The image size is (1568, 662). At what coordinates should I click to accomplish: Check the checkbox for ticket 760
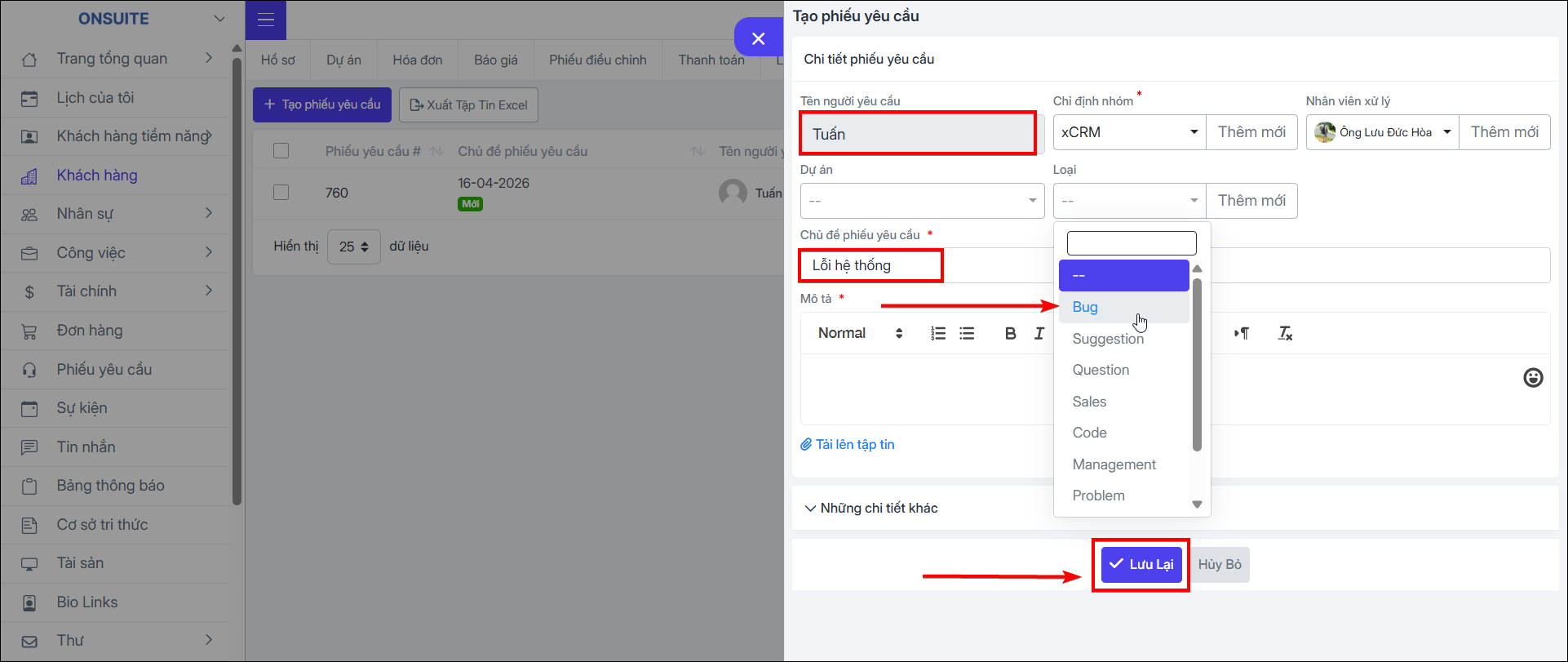point(281,193)
